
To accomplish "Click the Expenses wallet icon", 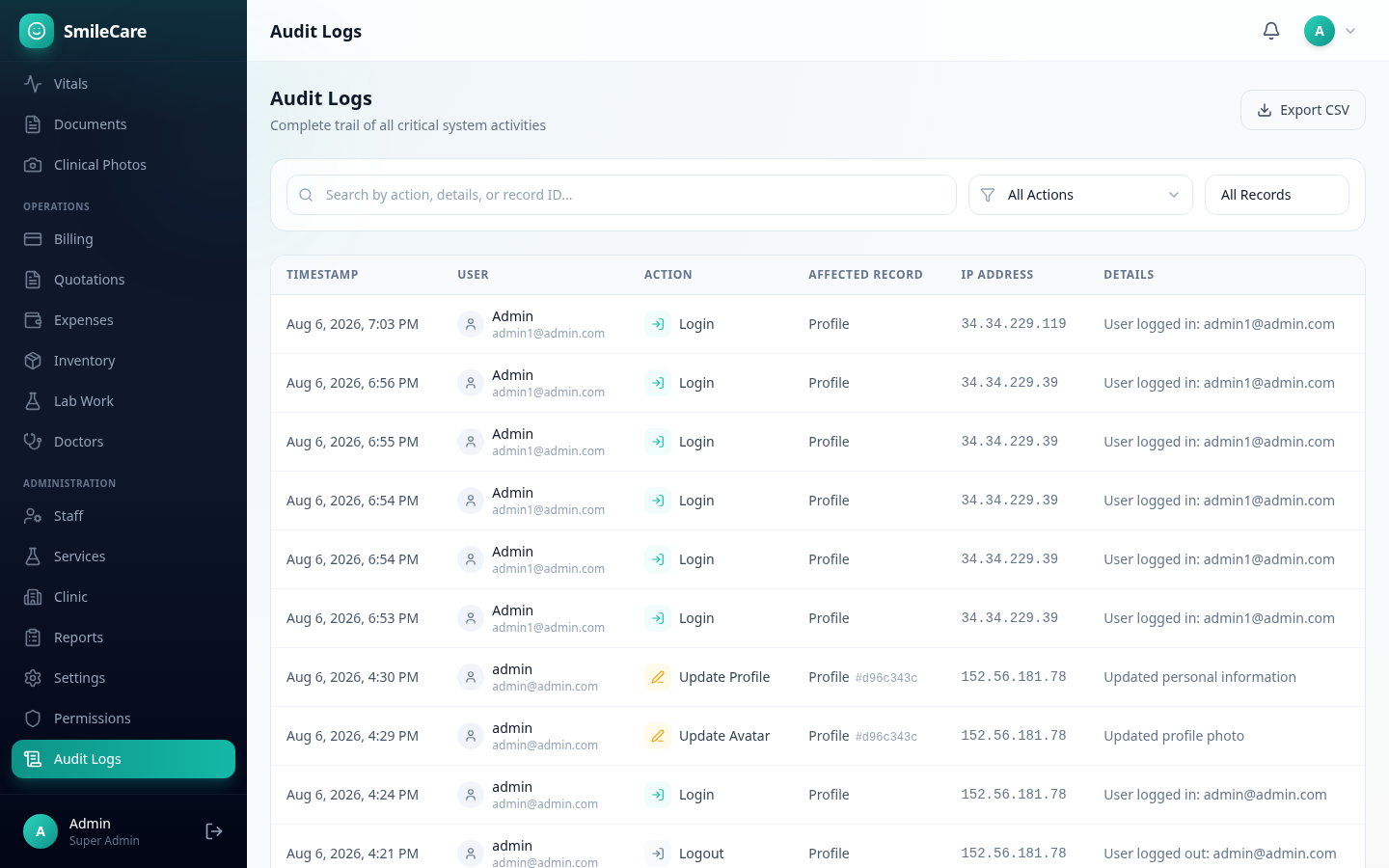I will pos(33,320).
